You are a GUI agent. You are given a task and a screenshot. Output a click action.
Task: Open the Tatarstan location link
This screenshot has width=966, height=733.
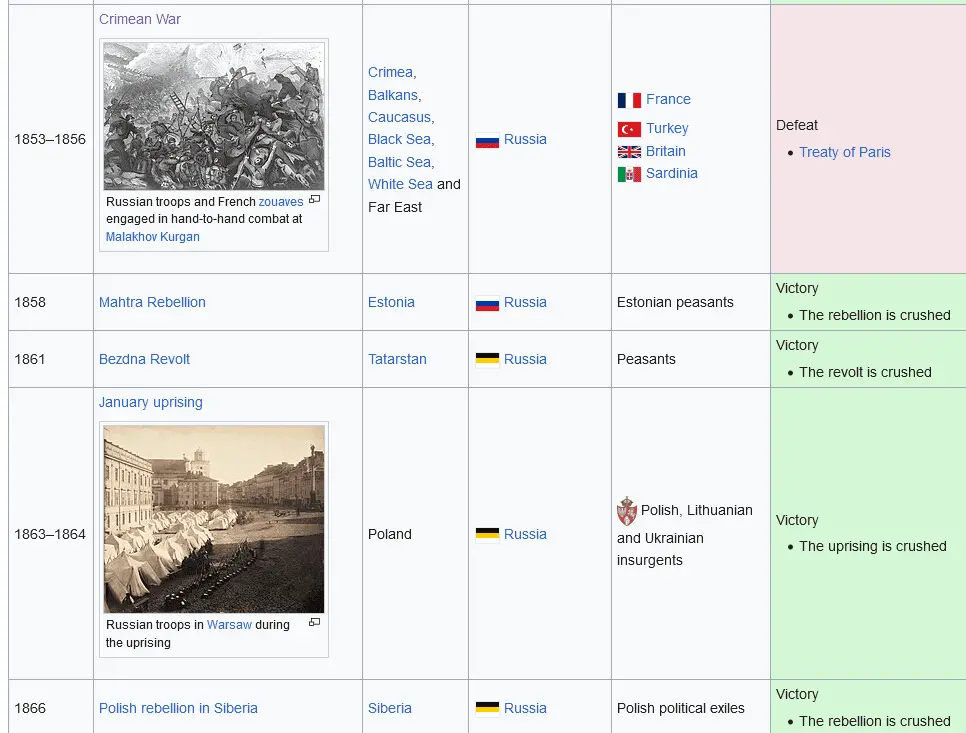click(397, 359)
